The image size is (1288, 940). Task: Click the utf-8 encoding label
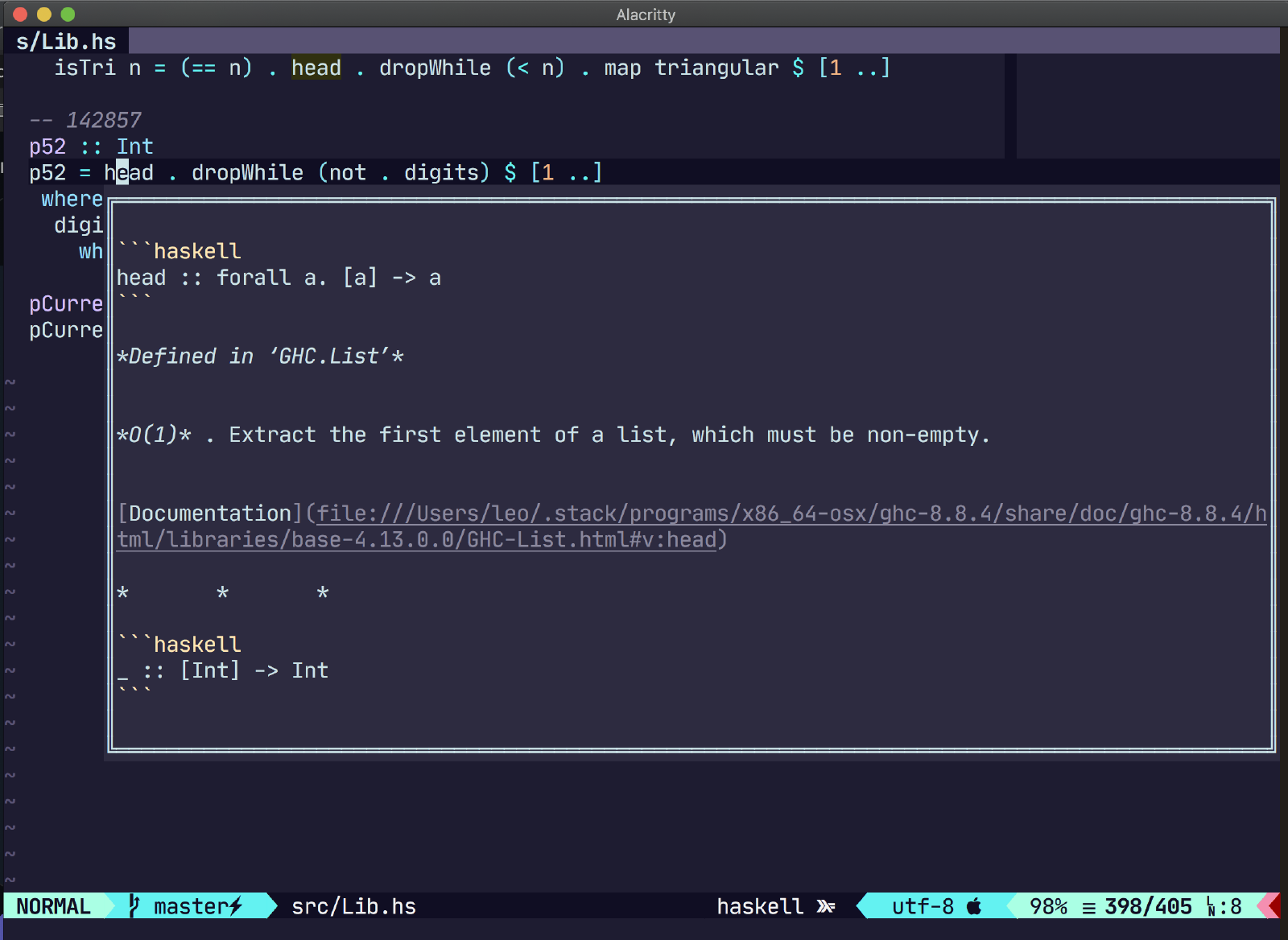923,906
